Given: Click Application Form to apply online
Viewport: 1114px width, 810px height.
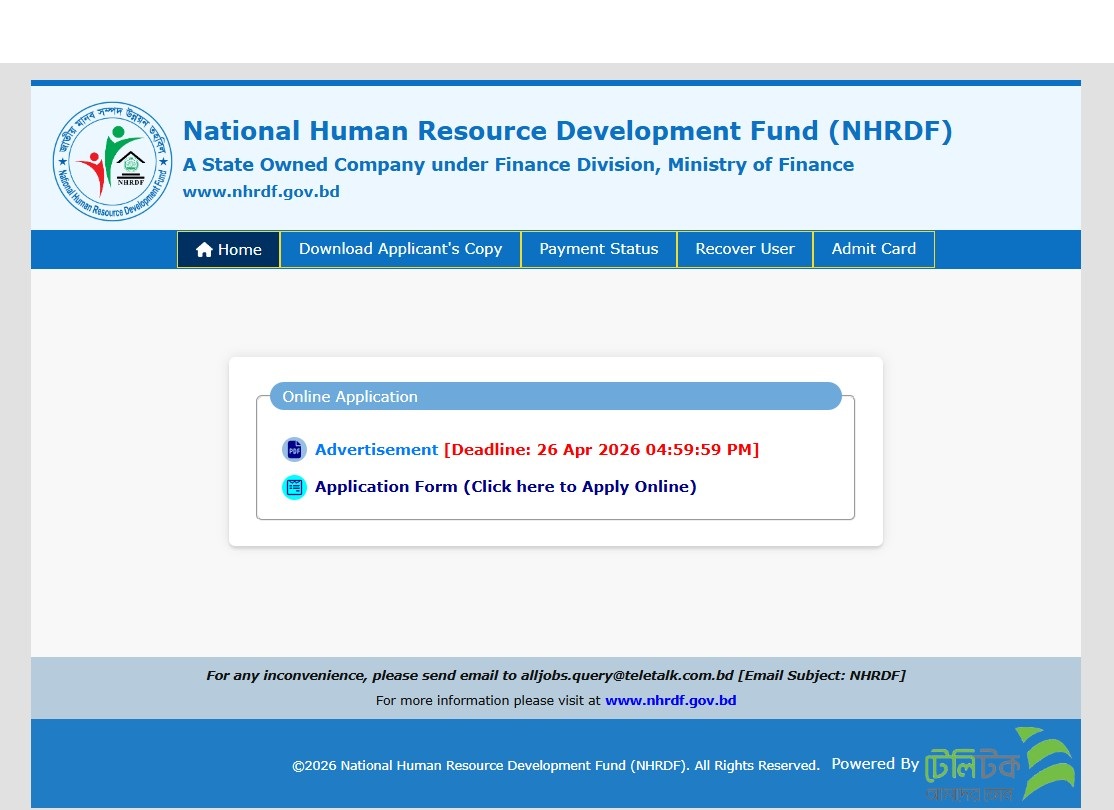Looking at the screenshot, I should tap(505, 487).
